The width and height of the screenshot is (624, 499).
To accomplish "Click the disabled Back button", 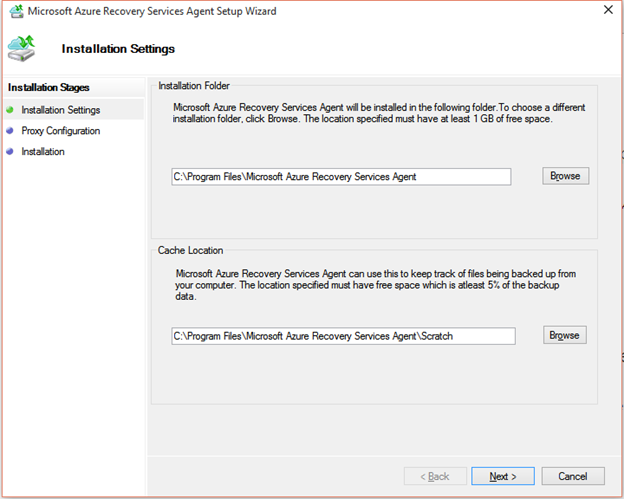I will [x=434, y=477].
